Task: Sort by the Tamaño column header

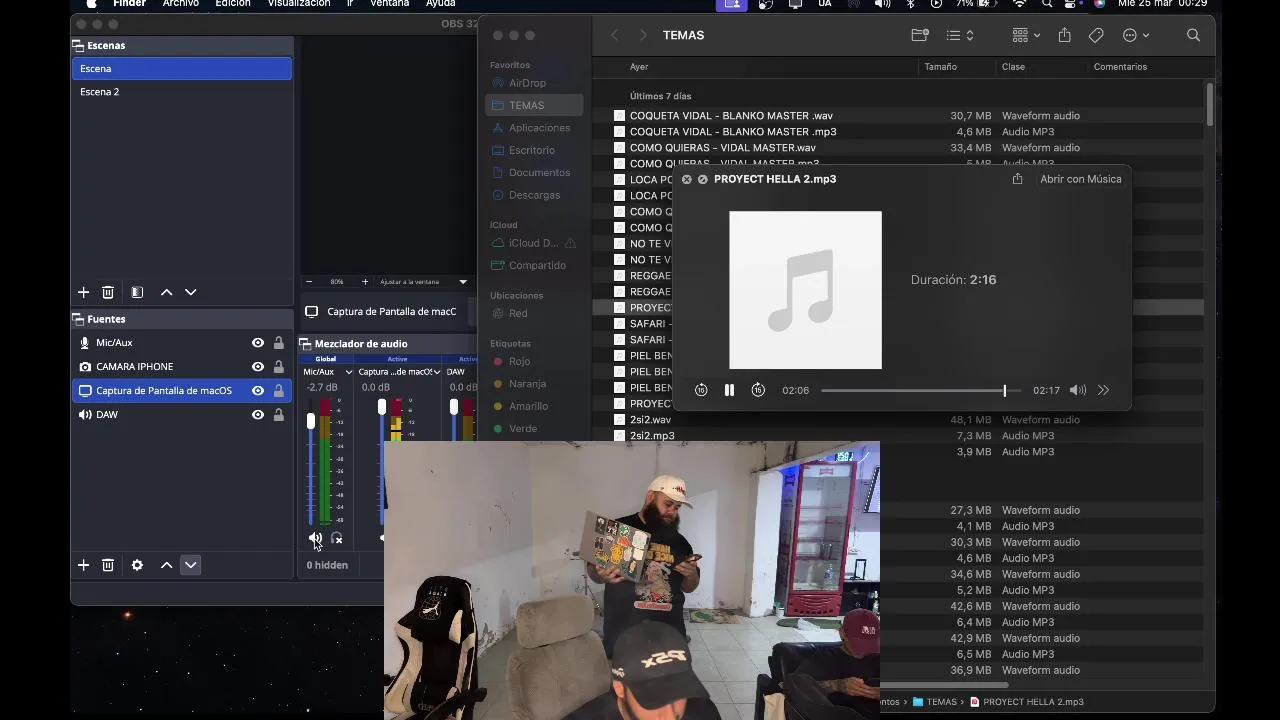Action: 940,67
